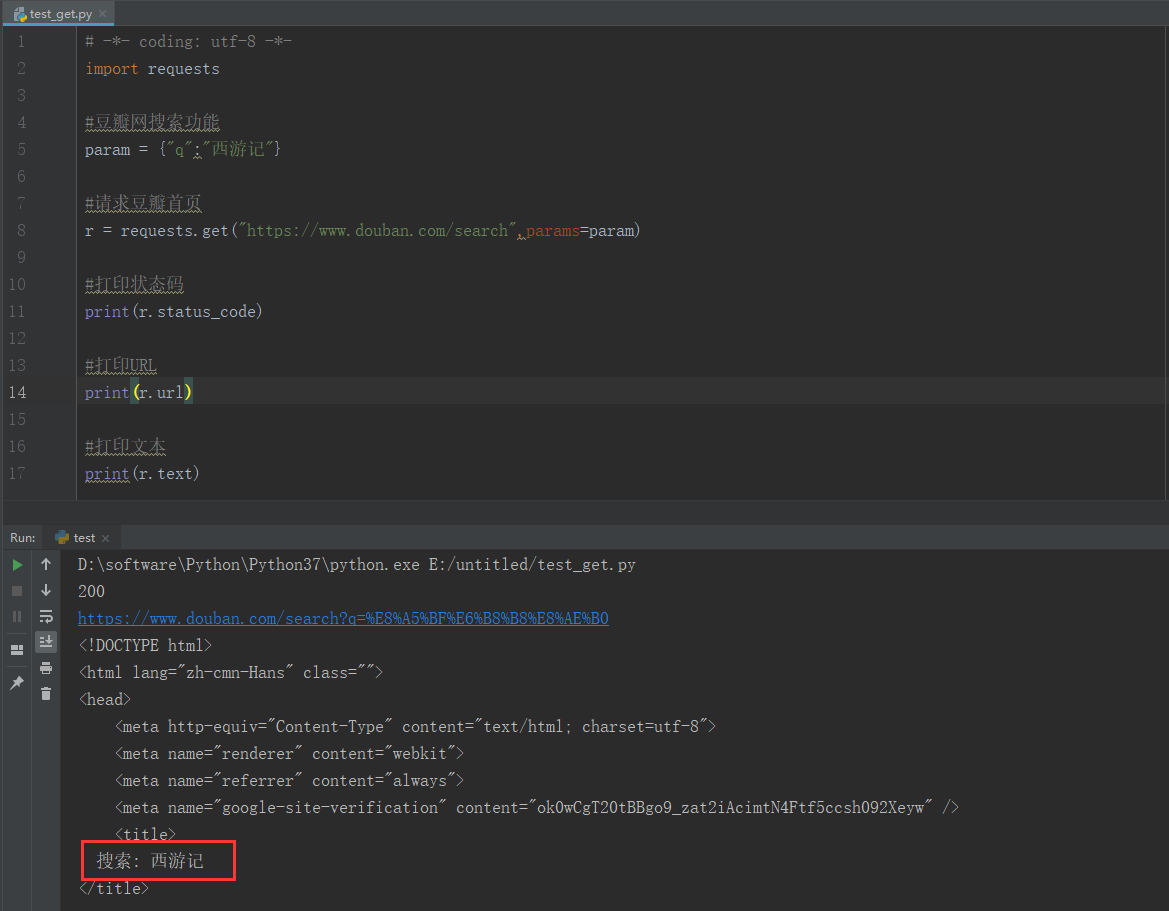1169x911 pixels.
Task: Click the '# -*- coding: utf-8 -*-' comment
Action: (x=188, y=42)
